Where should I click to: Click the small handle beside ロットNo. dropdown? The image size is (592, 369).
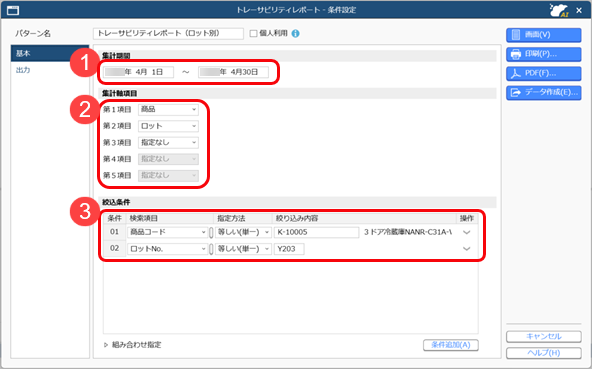[211, 249]
